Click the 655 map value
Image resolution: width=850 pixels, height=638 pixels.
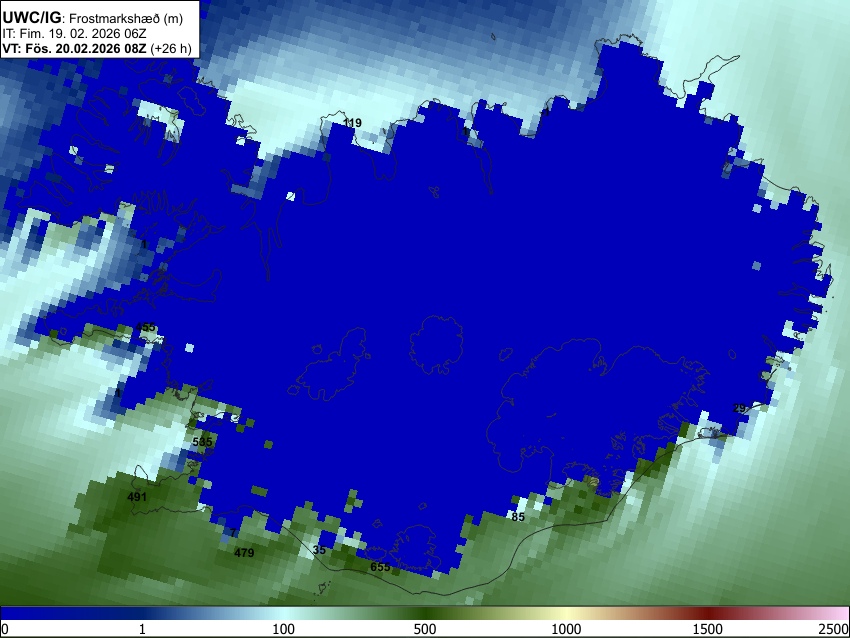tap(380, 567)
